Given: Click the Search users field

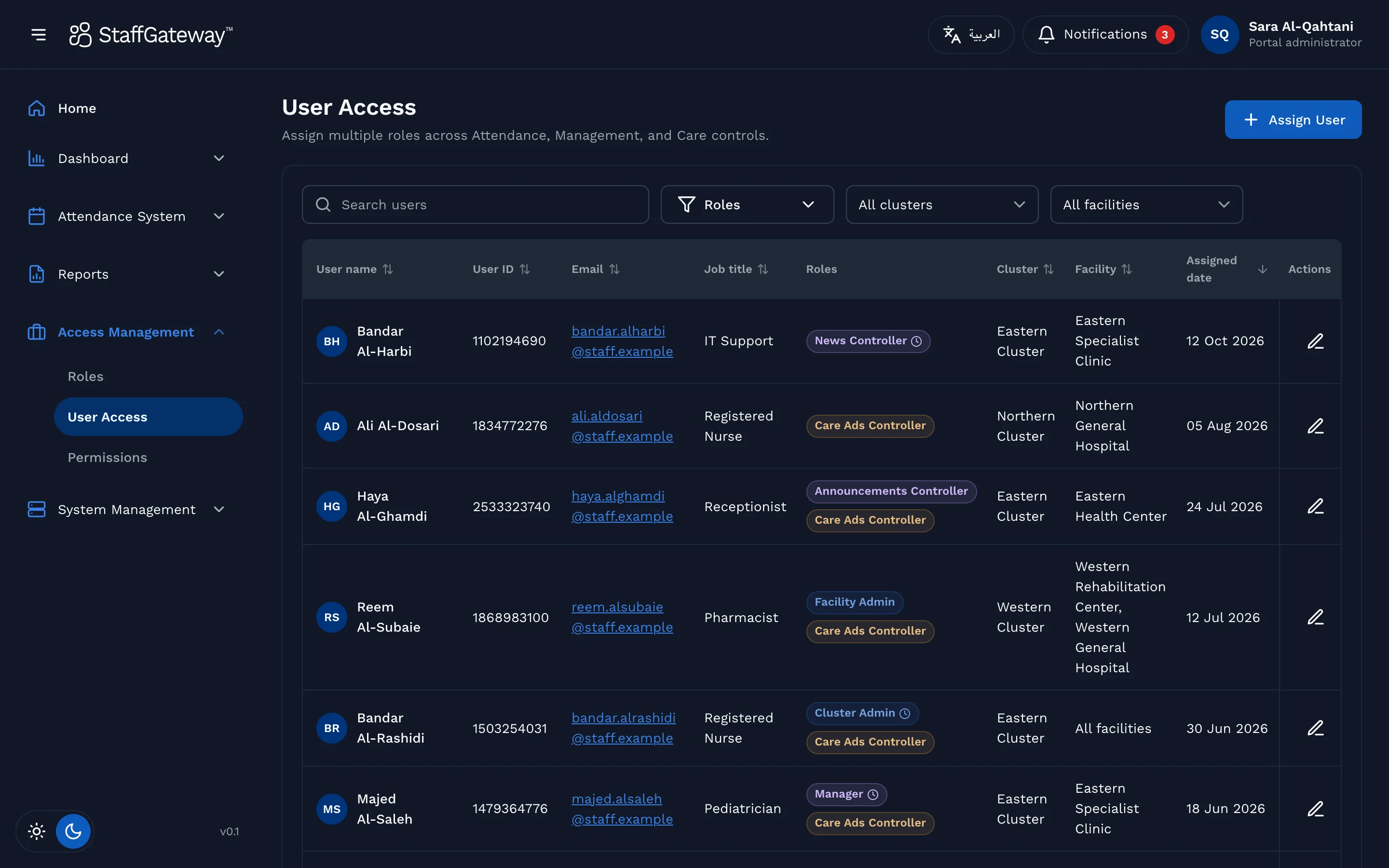Looking at the screenshot, I should 475,204.
